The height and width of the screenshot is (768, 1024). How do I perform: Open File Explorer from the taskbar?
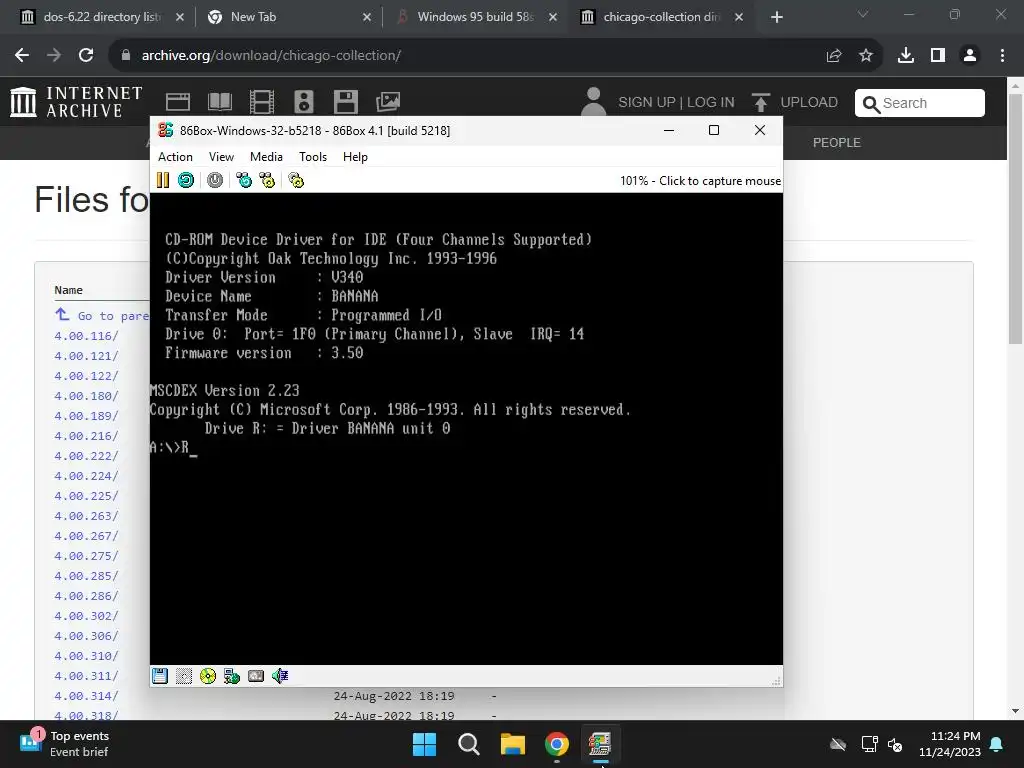[x=513, y=744]
